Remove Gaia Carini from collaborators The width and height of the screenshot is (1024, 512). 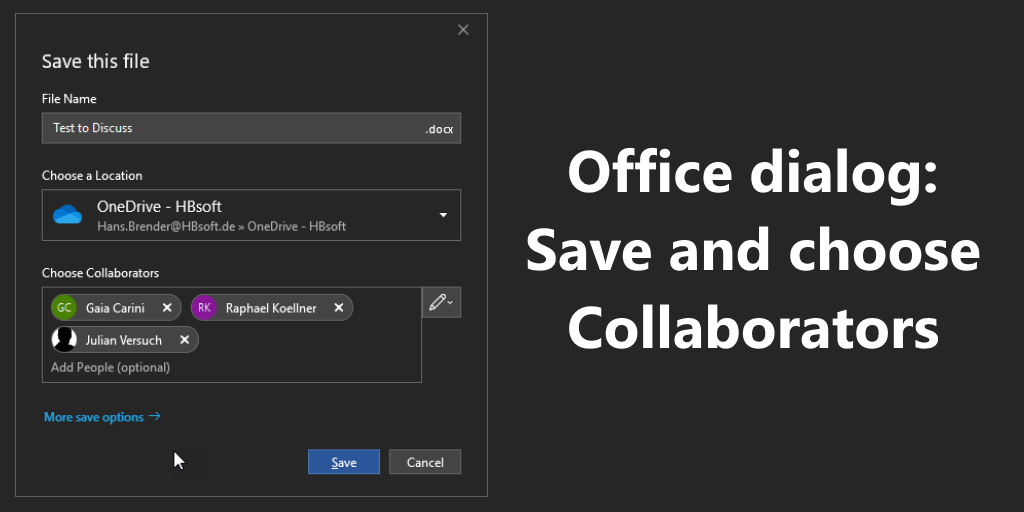pyautogui.click(x=167, y=308)
